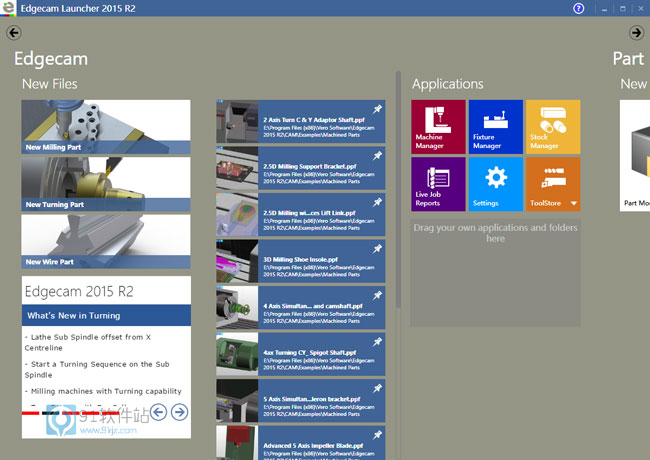The image size is (650, 460).
Task: Create a New Turning Part
Action: [106, 184]
